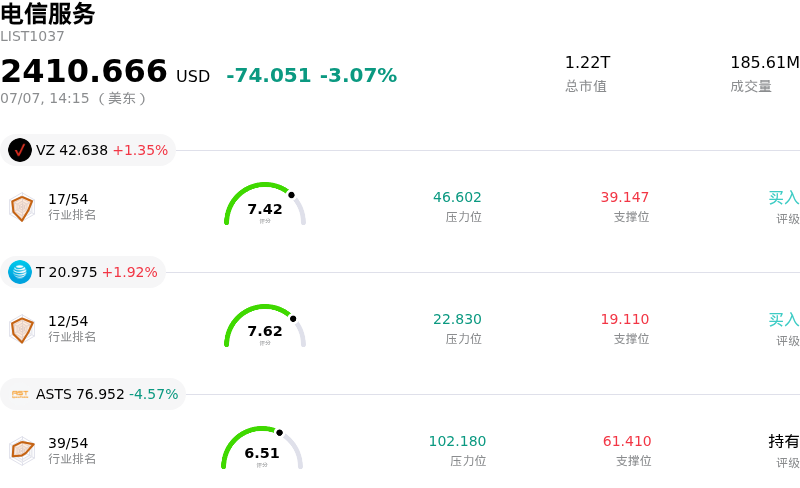Open T radar chart icon beside 12/54
Viewport: 800px width, 488px height.
point(22,329)
